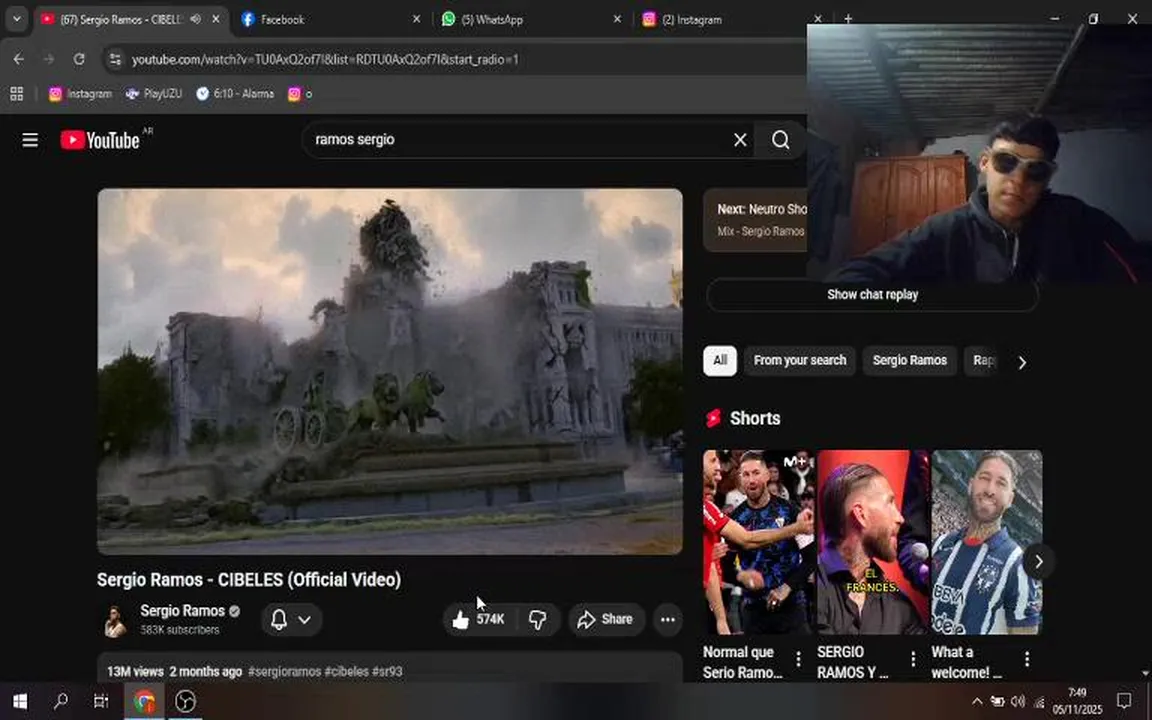Reload the YouTube page
This screenshot has width=1152, height=720.
pos(79,60)
